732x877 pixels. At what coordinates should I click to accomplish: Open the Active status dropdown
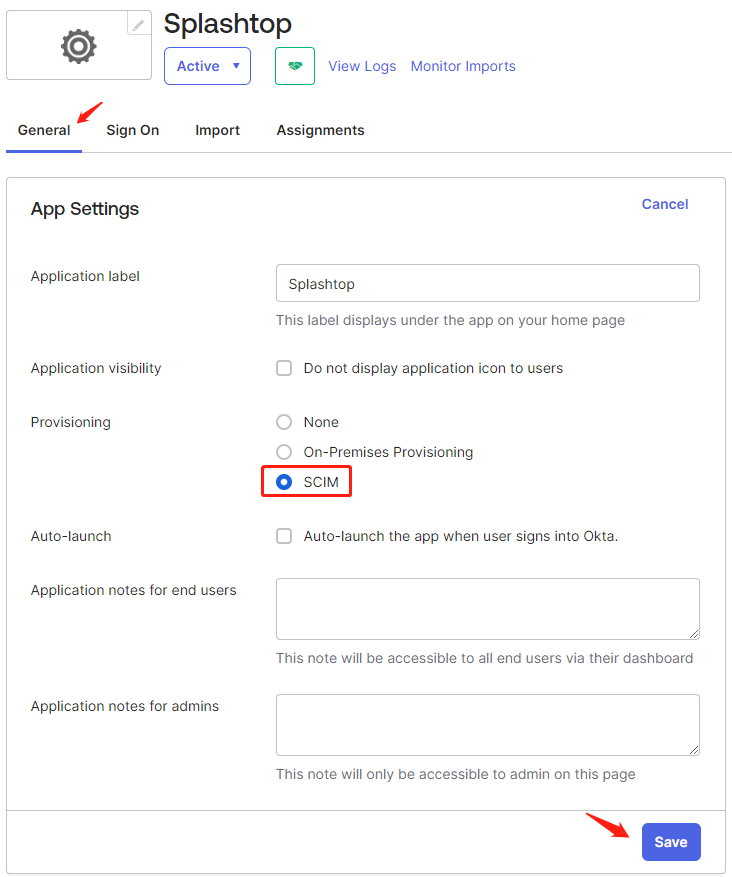pos(207,66)
